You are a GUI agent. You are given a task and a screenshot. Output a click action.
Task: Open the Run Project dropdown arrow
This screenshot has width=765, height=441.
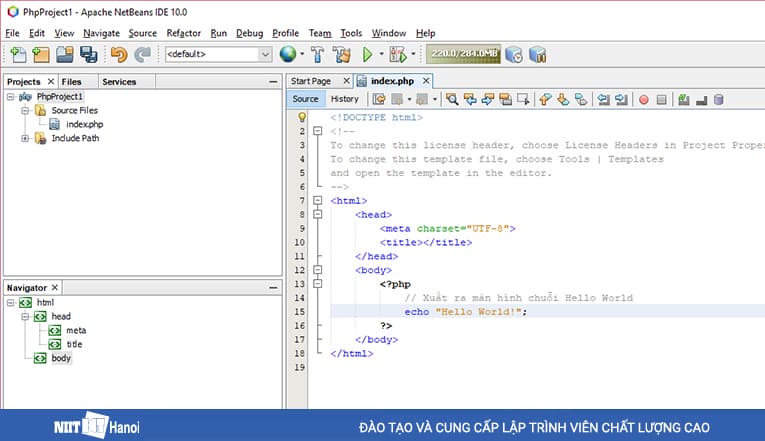click(381, 54)
